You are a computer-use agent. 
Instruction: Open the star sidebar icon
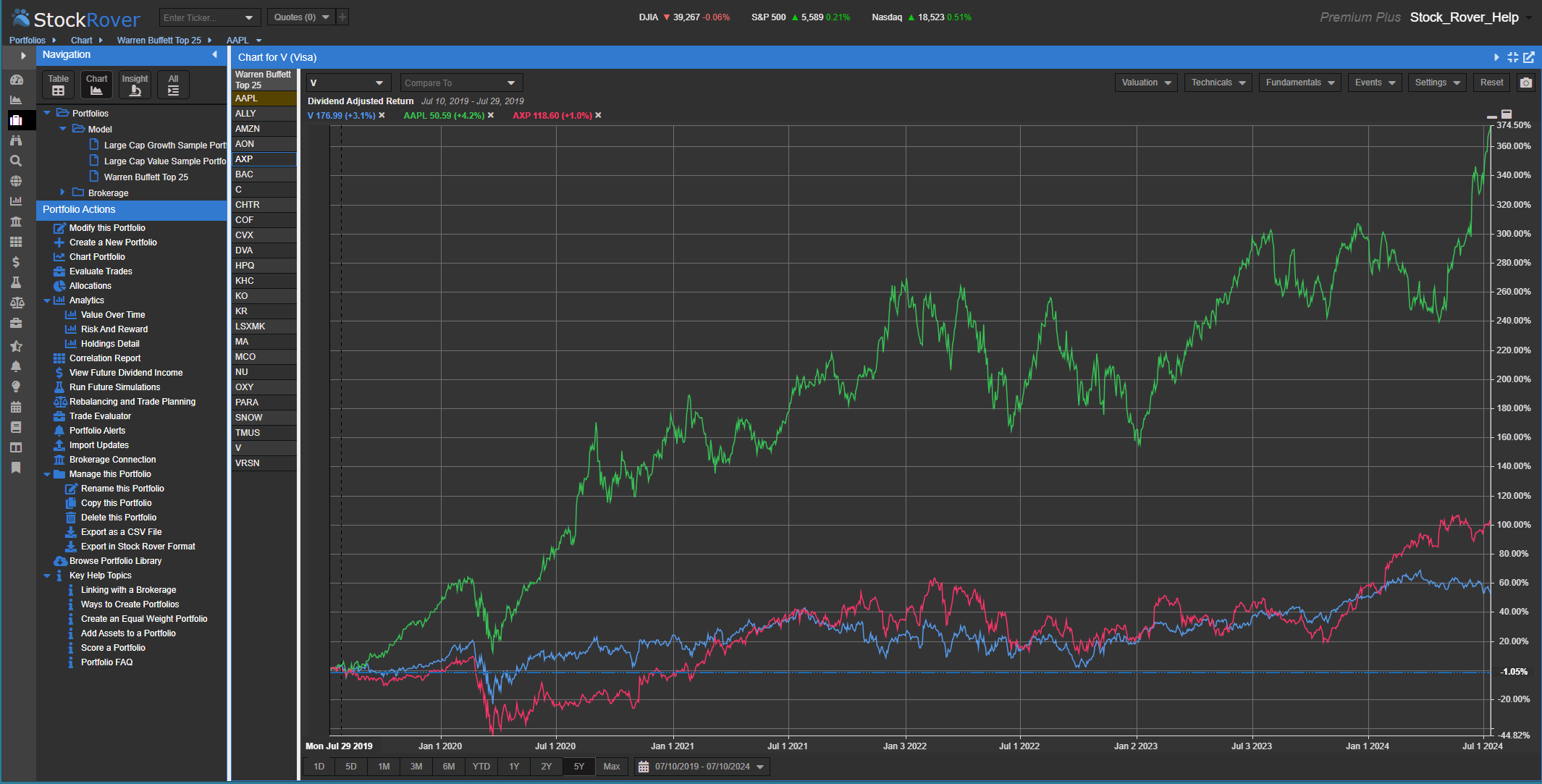16,346
